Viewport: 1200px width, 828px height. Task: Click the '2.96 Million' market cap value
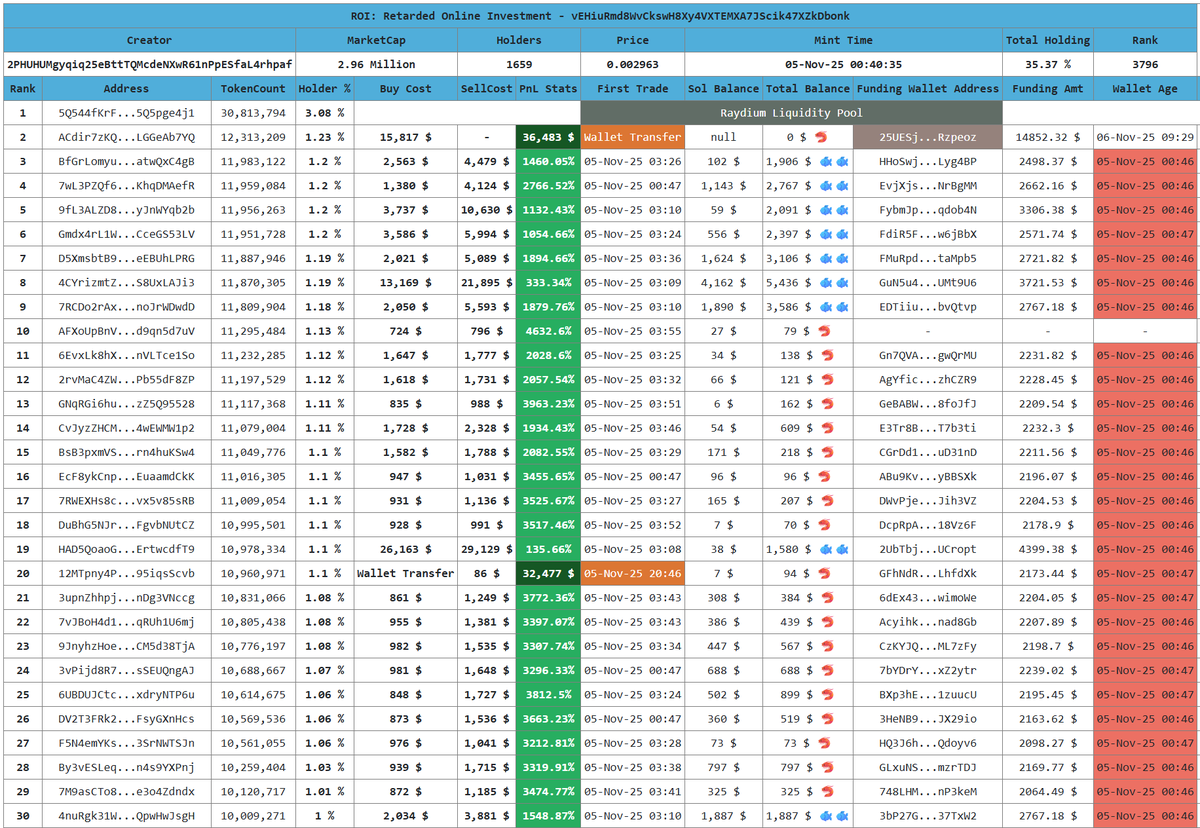tap(376, 64)
